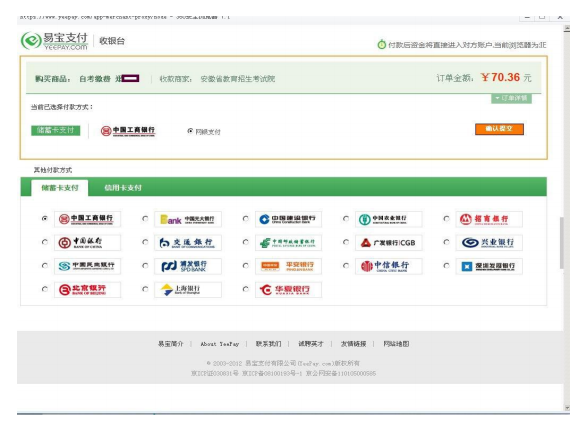The height and width of the screenshot is (434, 579).
Task: Click Ping An Bank logo
Action: [x=288, y=266]
